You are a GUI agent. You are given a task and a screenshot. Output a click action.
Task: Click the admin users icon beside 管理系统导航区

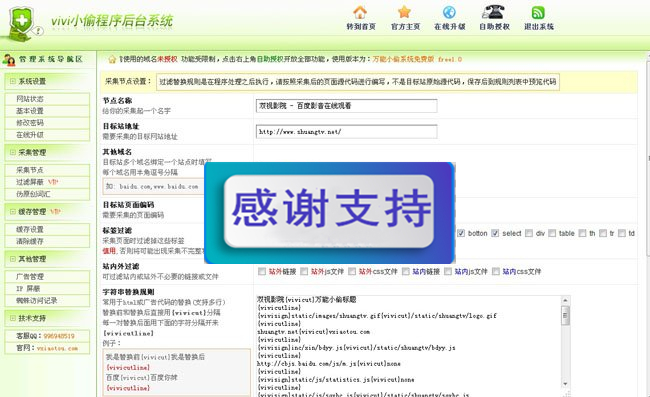8,60
